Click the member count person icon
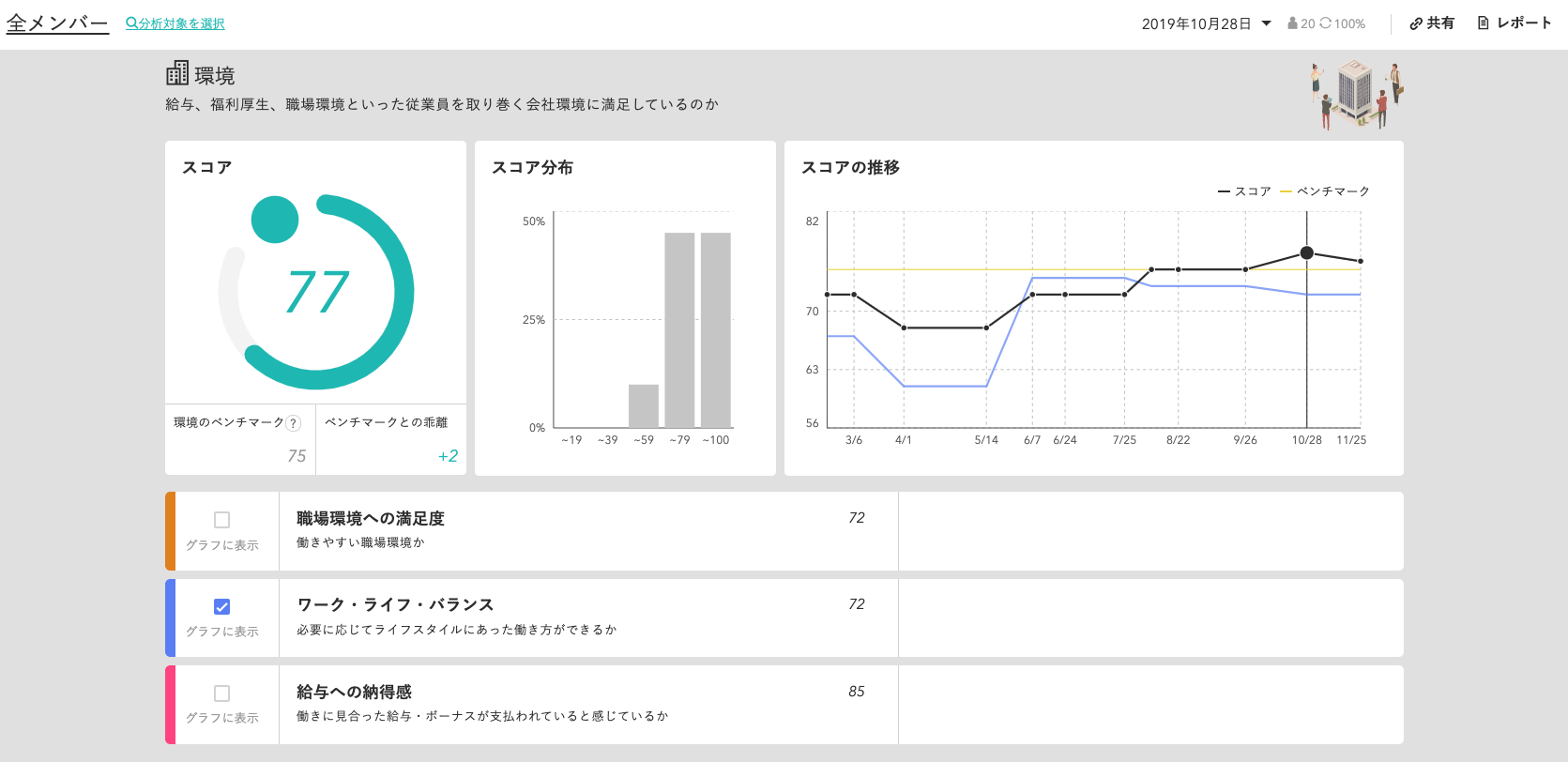The height and width of the screenshot is (762, 1568). click(1292, 23)
